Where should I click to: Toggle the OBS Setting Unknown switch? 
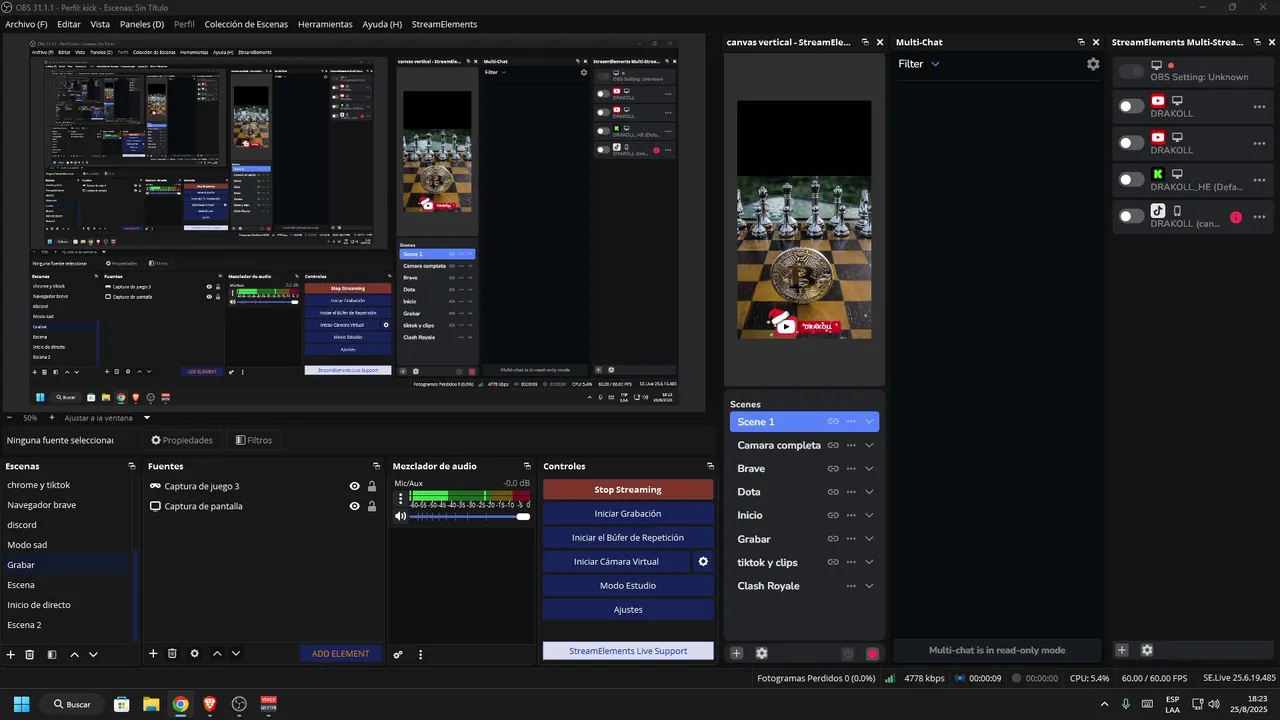coord(1131,71)
